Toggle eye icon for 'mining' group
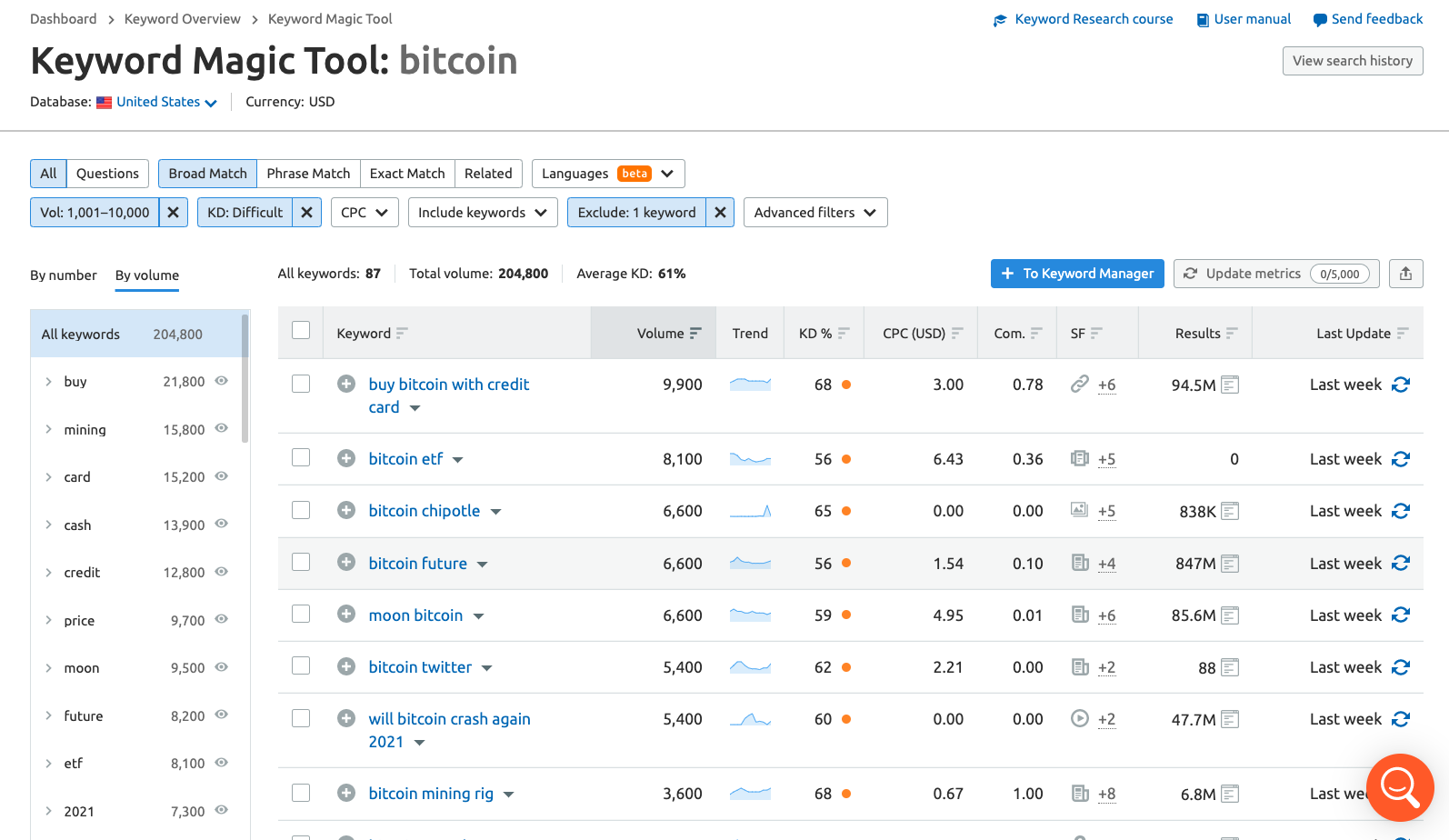Viewport: 1449px width, 840px height. [221, 428]
